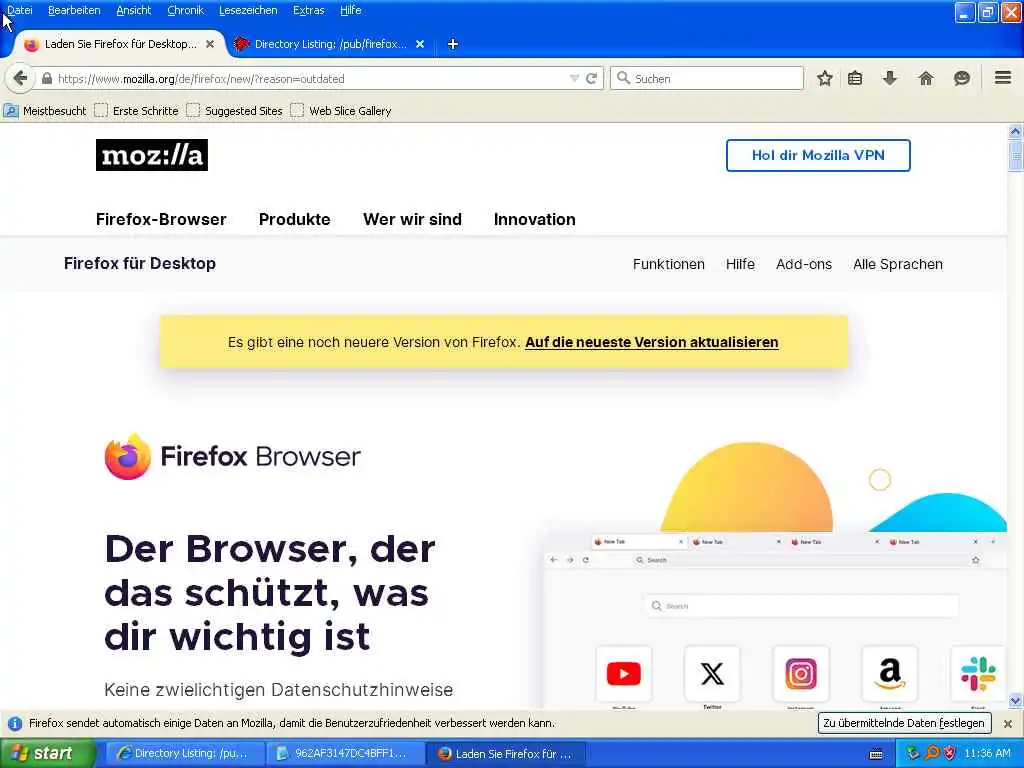Image resolution: width=1024 pixels, height=768 pixels.
Task: Click the chat smiley toolbar icon
Action: click(x=961, y=78)
